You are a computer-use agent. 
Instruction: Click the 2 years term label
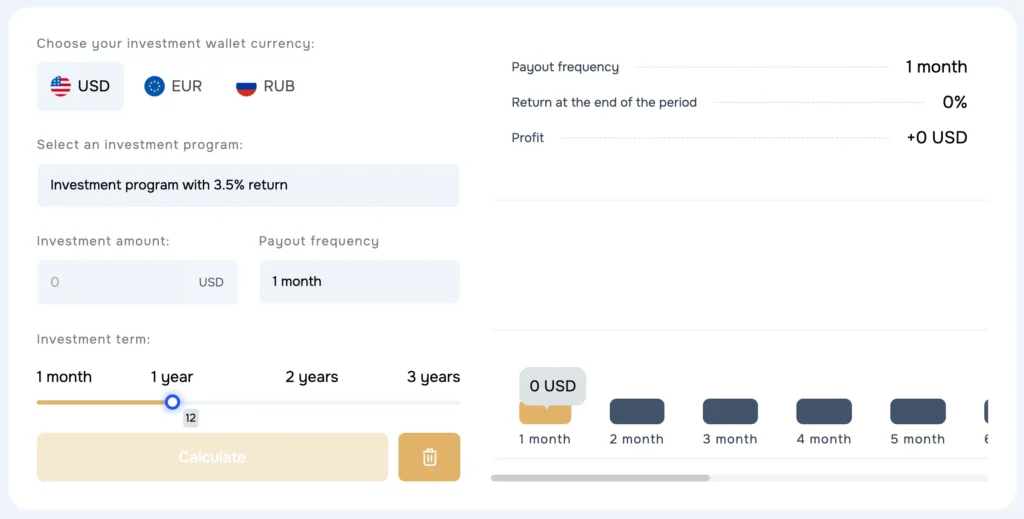[312, 377]
